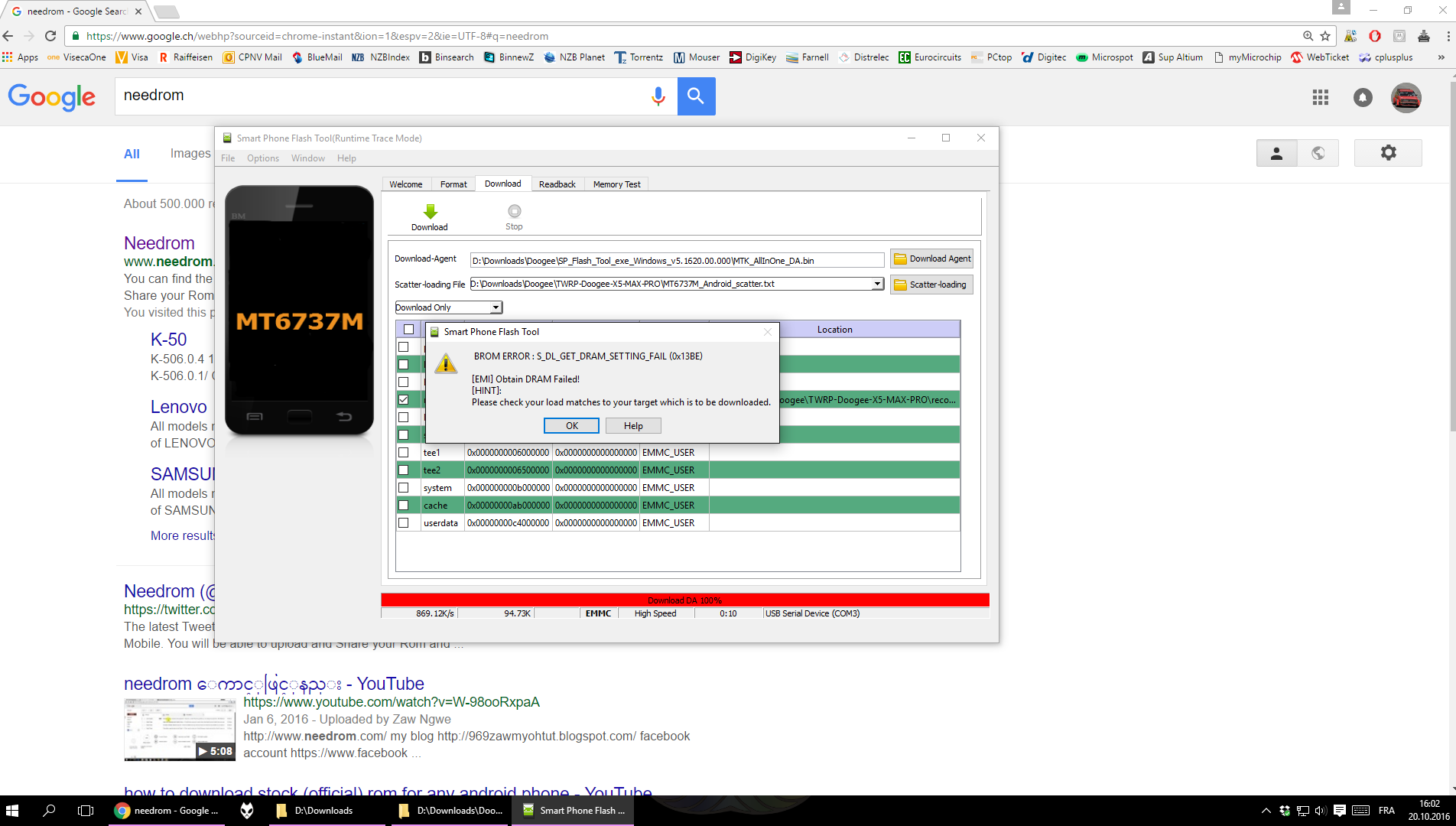The image size is (1456, 826).
Task: Click the blue Google search magnifier button
Action: [696, 96]
